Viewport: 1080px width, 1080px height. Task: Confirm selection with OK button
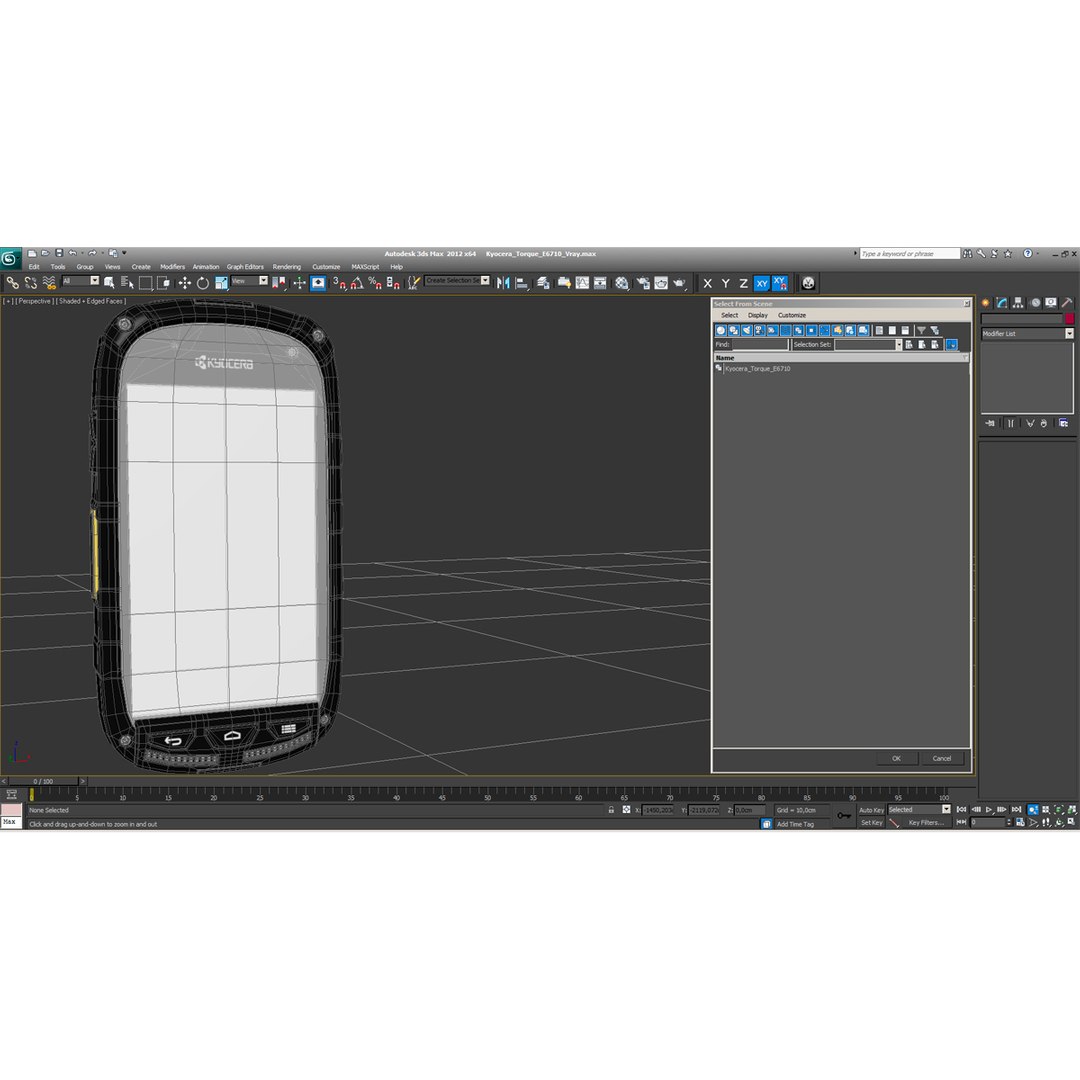click(896, 758)
